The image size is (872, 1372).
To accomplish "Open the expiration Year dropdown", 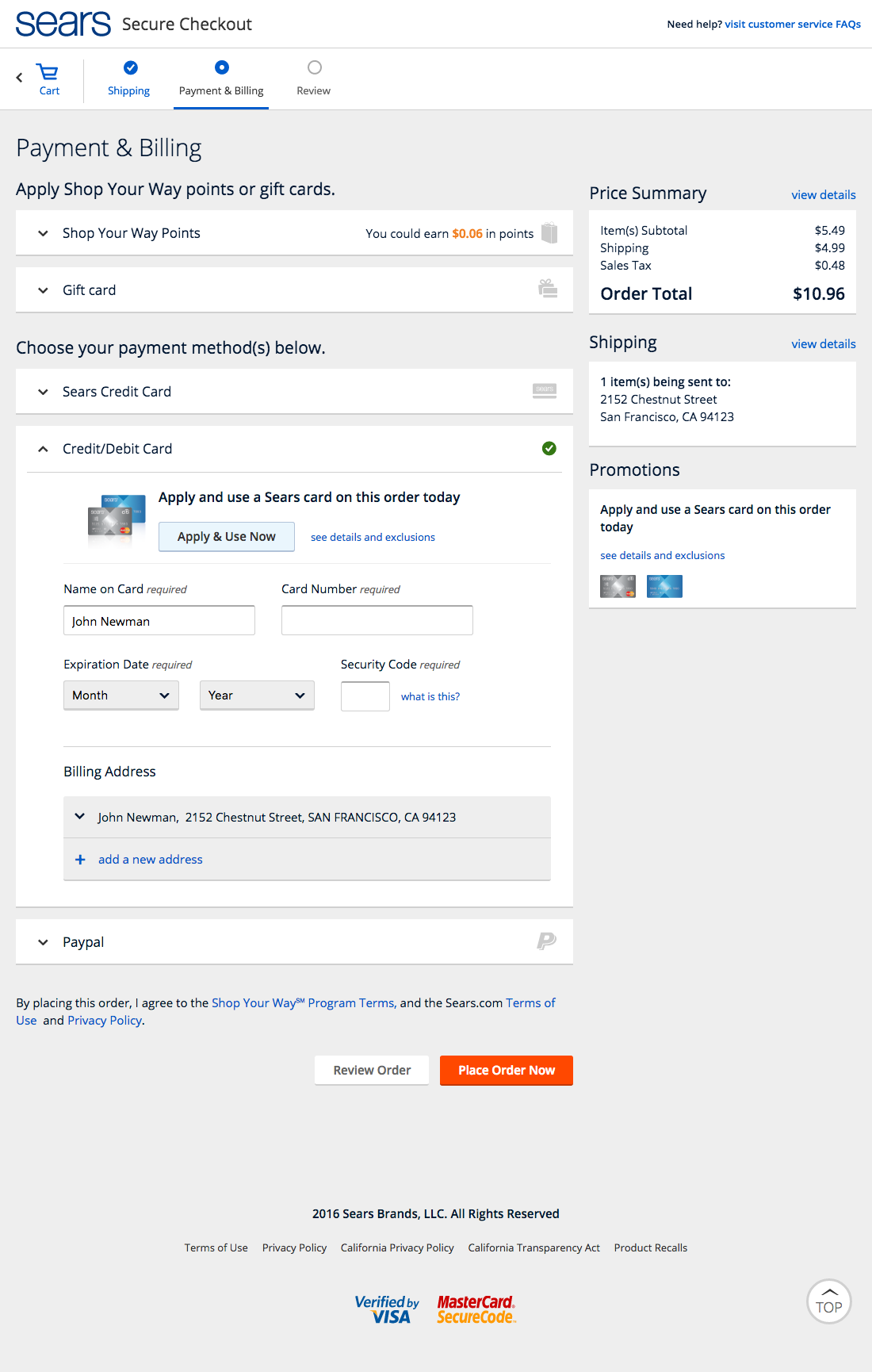I will (257, 696).
